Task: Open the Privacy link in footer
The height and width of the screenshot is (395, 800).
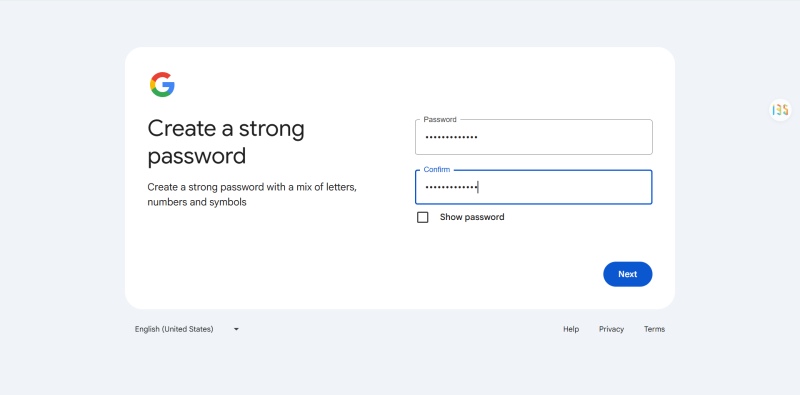Action: coord(611,329)
